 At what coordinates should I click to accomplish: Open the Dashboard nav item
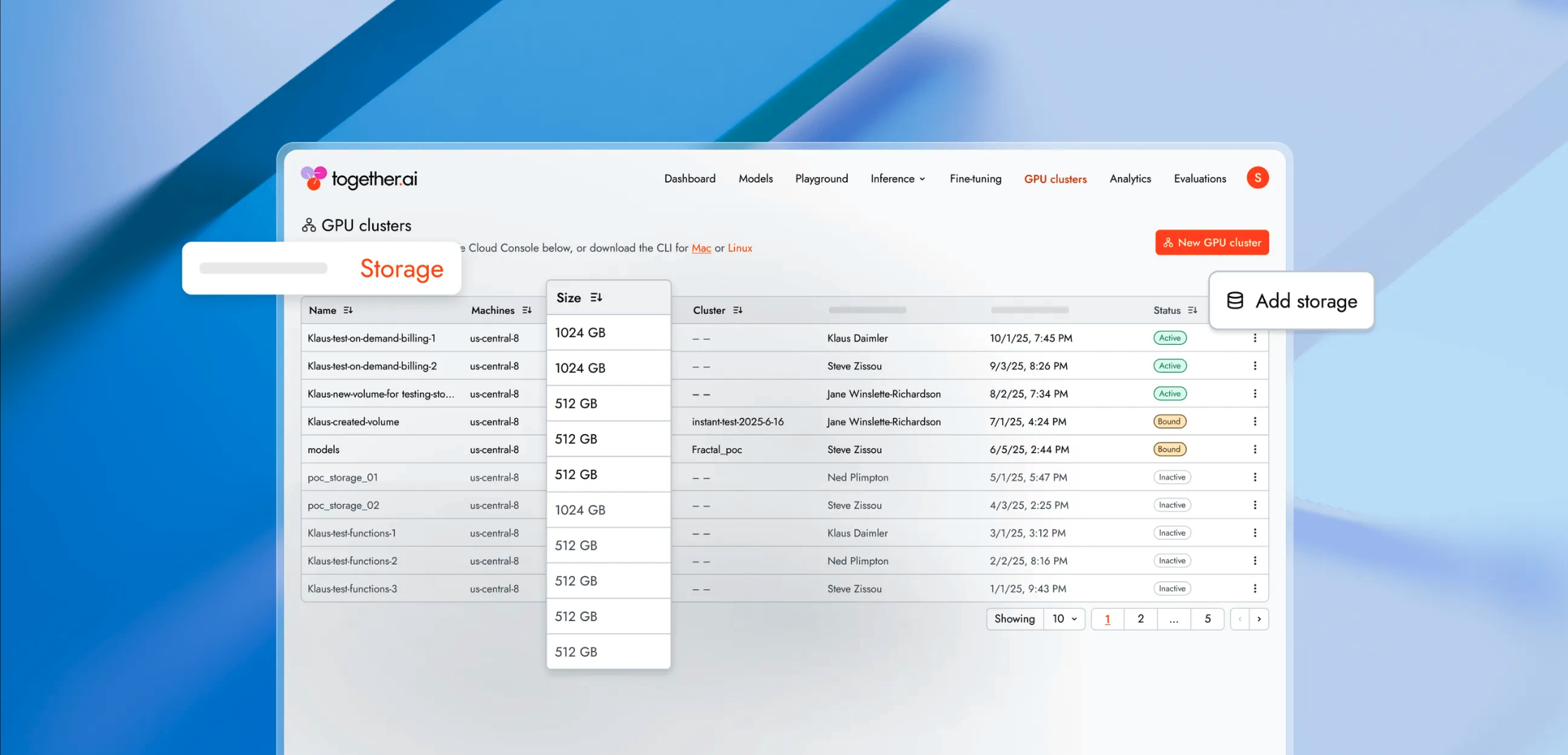[690, 179]
